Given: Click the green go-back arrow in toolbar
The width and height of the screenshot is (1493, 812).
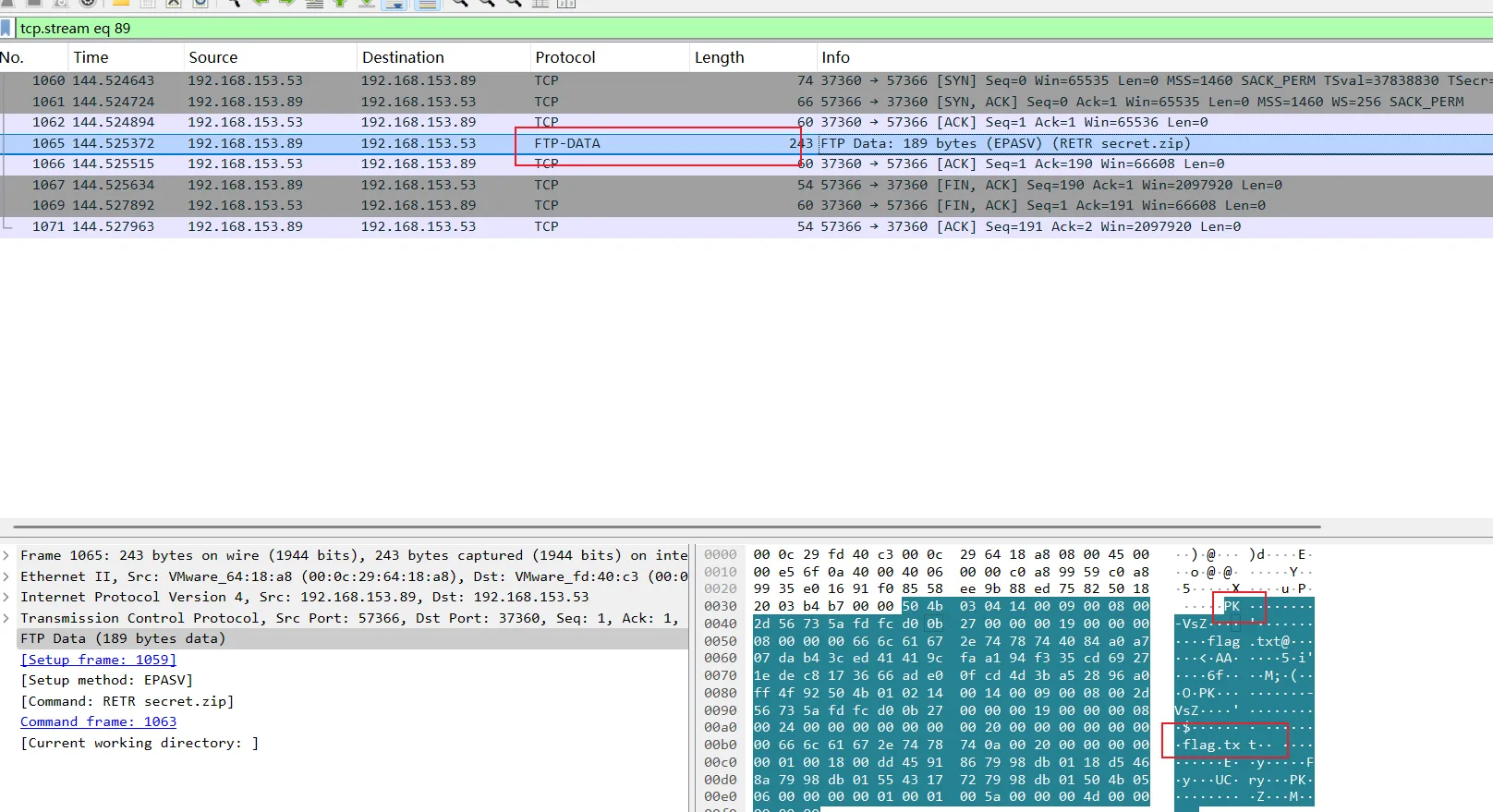Looking at the screenshot, I should point(261,3).
